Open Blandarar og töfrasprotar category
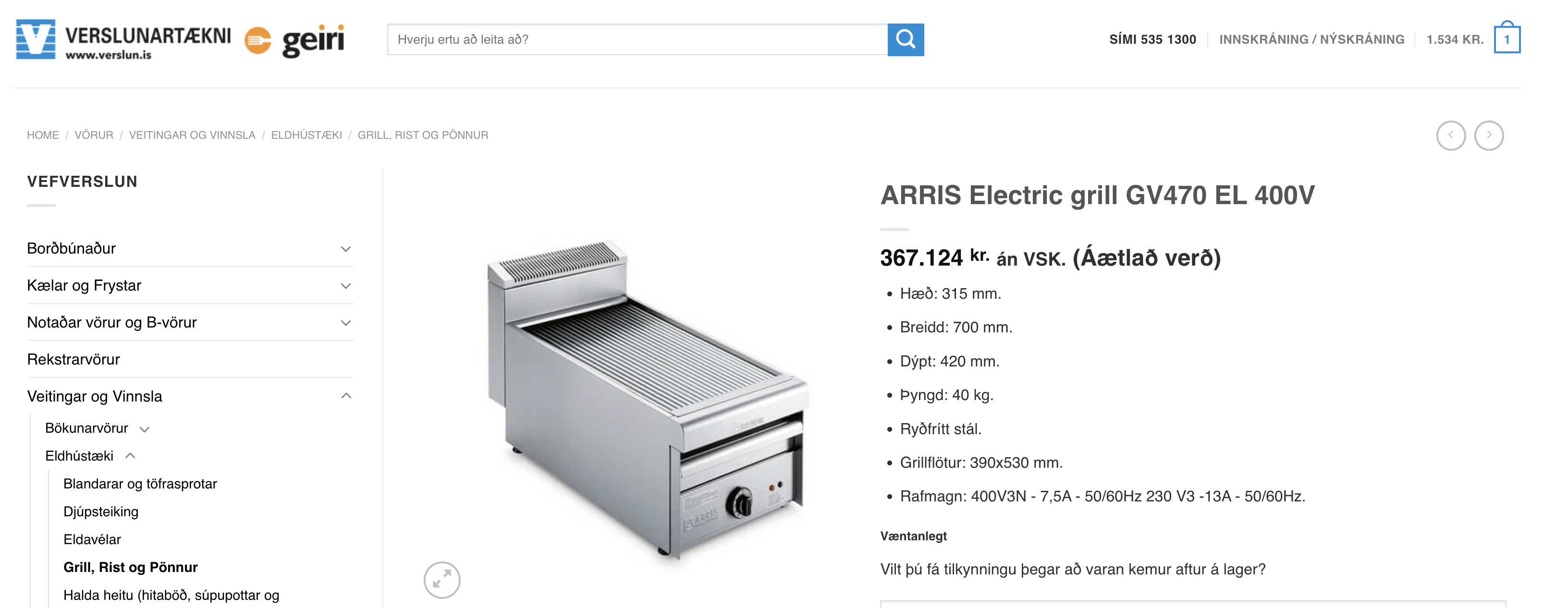The height and width of the screenshot is (608, 1568). click(x=140, y=484)
